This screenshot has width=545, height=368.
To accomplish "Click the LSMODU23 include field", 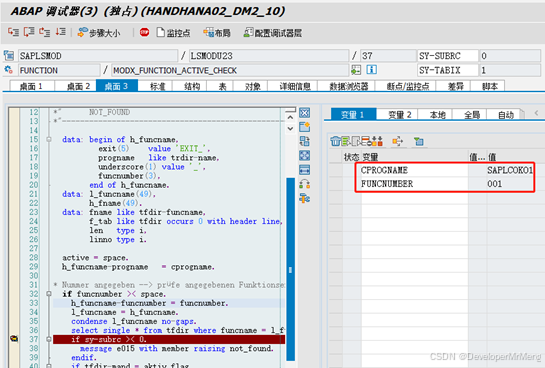I will tap(269, 56).
